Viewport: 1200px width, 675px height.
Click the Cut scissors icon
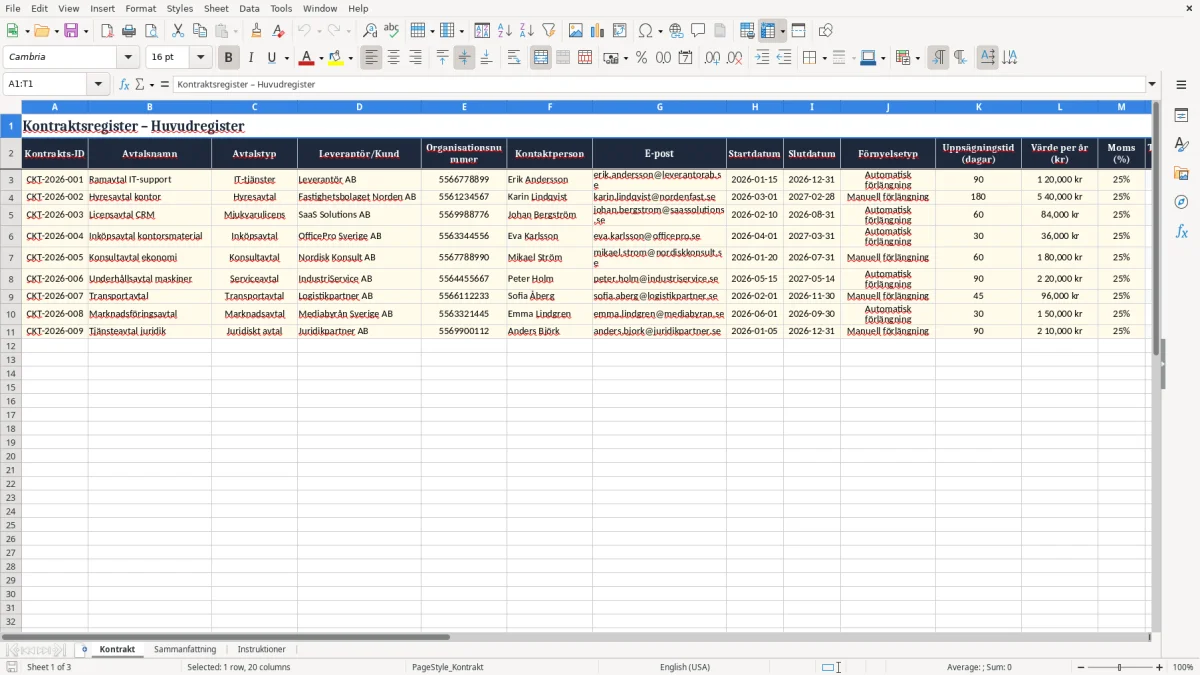coord(178,31)
